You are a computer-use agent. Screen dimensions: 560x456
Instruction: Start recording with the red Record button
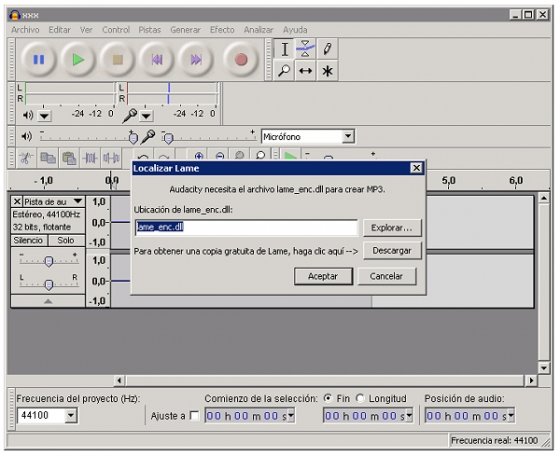pyautogui.click(x=241, y=60)
